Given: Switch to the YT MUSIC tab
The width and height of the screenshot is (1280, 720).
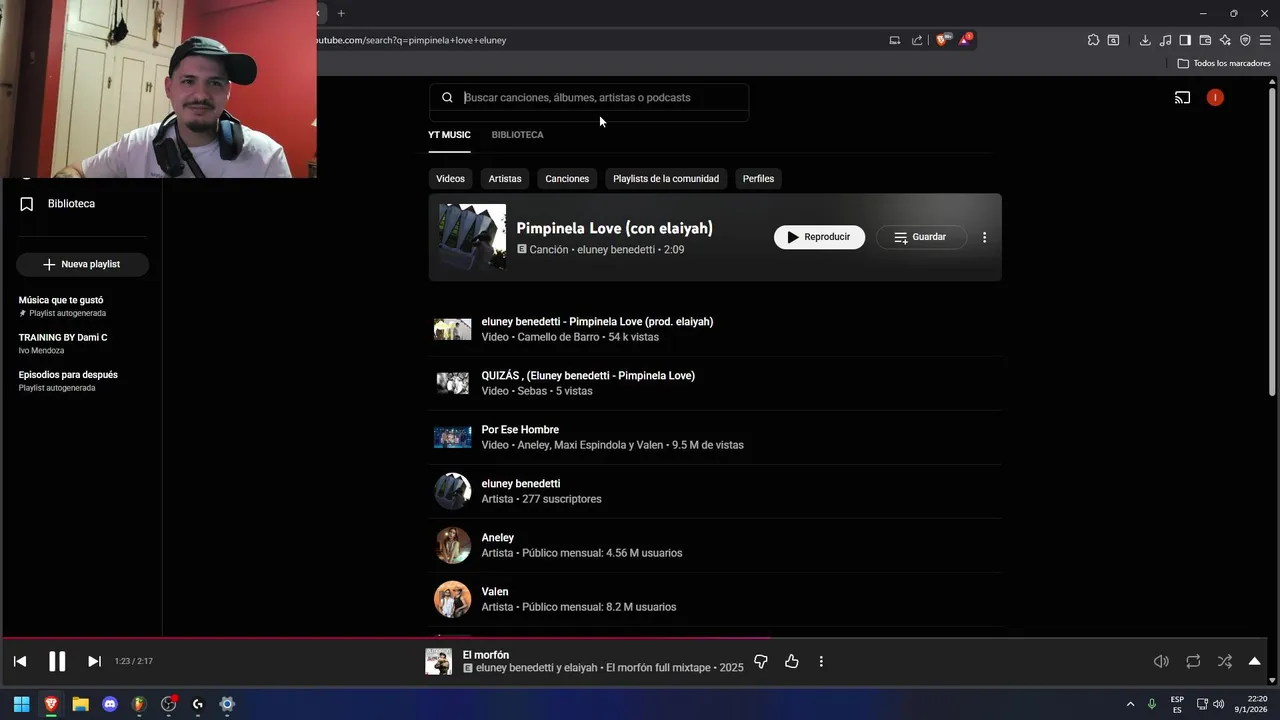Looking at the screenshot, I should [x=449, y=135].
